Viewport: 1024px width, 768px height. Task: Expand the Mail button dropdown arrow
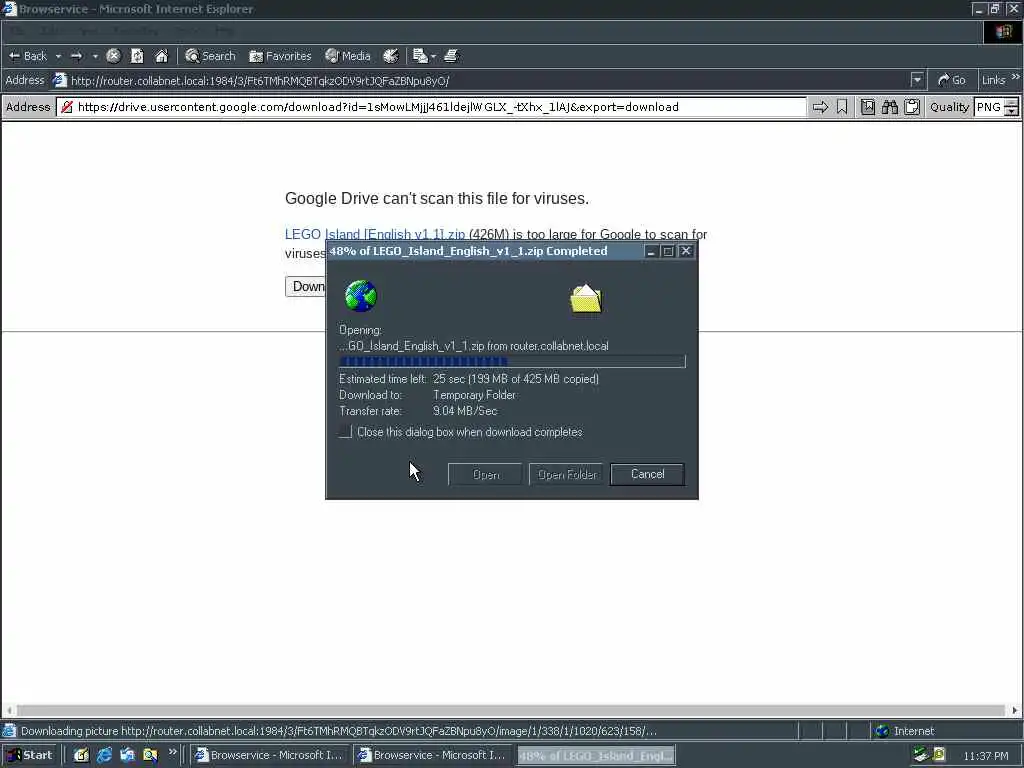tap(433, 56)
